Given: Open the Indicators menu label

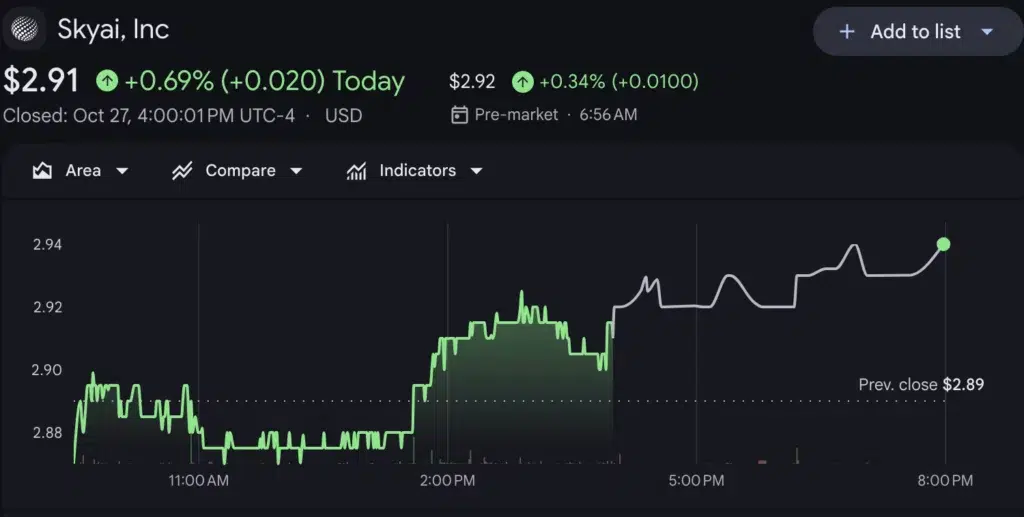Looking at the screenshot, I should click(417, 171).
